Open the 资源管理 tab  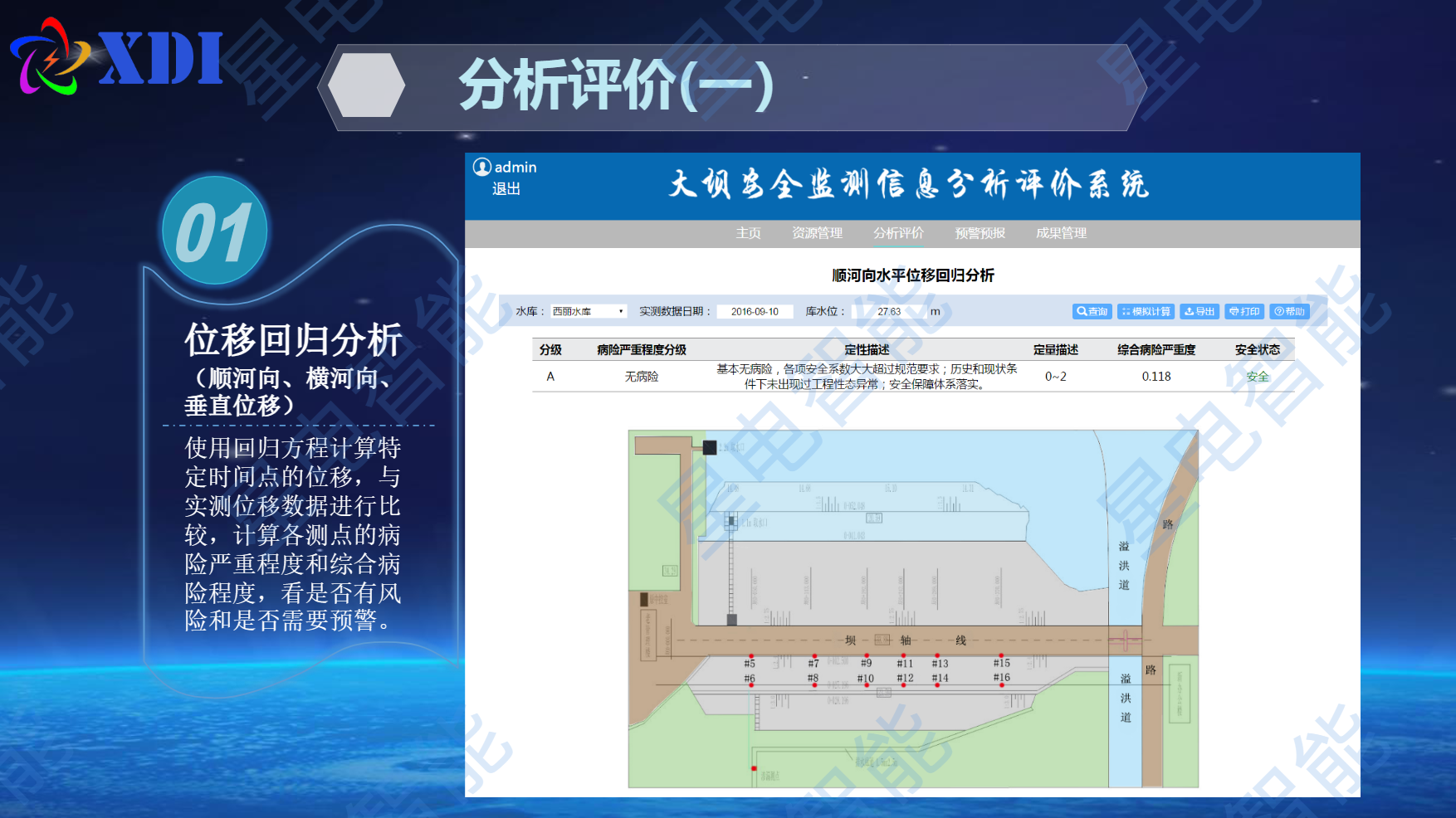pos(817,233)
